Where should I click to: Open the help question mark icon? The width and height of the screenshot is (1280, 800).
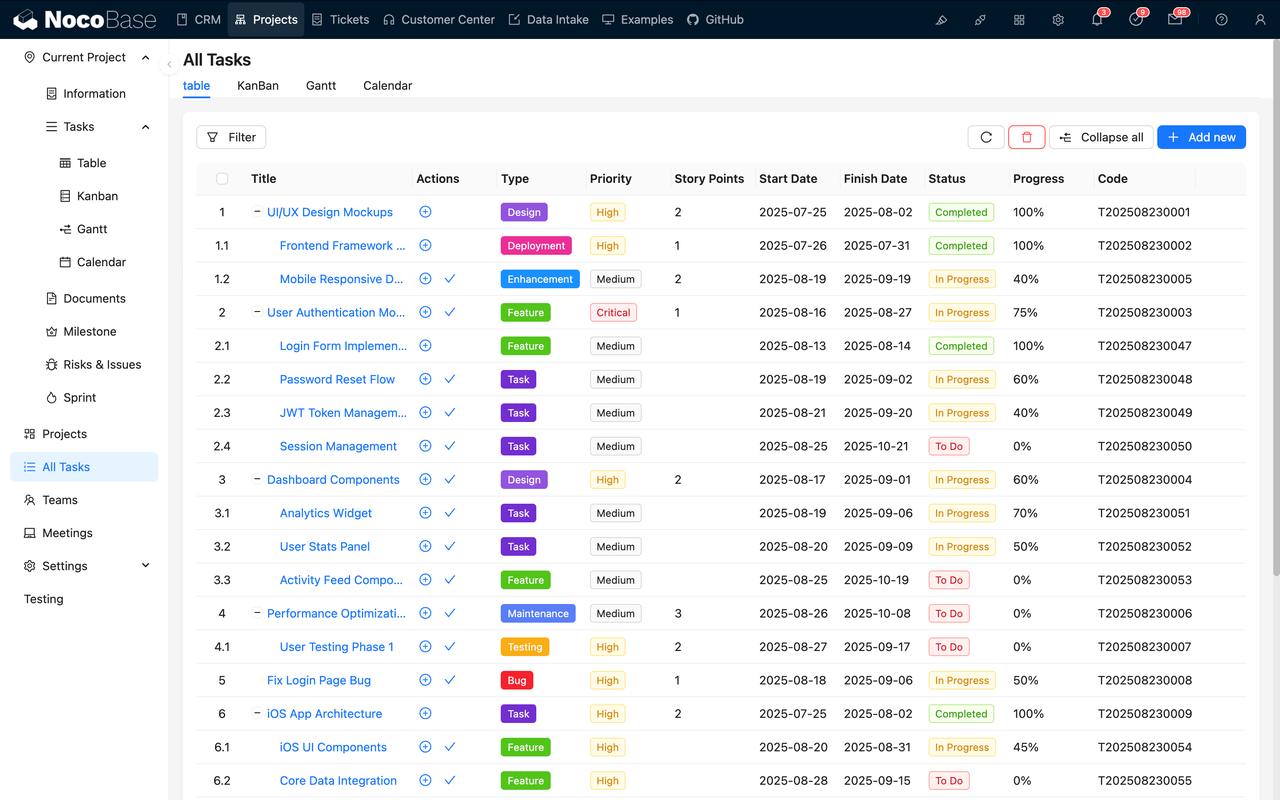point(1221,19)
